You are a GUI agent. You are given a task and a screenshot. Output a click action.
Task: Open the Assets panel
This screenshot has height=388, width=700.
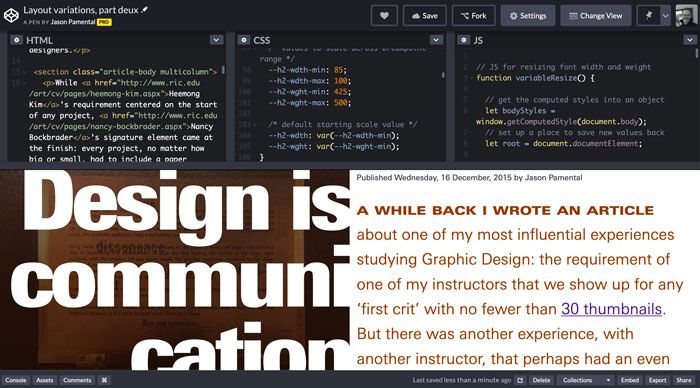tap(45, 380)
